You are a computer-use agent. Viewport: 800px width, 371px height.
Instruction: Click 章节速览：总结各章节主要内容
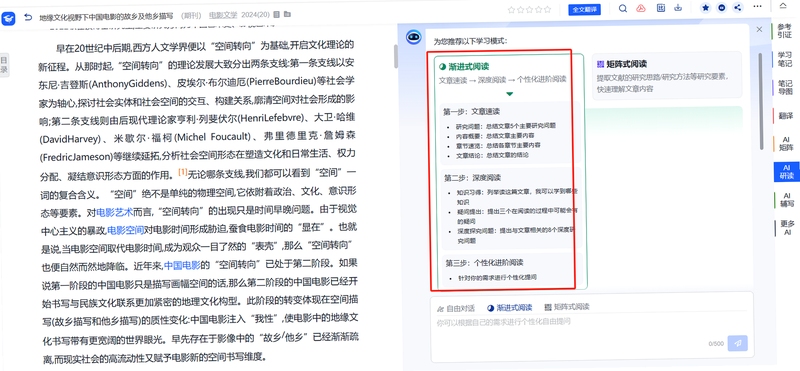pyautogui.click(x=498, y=145)
